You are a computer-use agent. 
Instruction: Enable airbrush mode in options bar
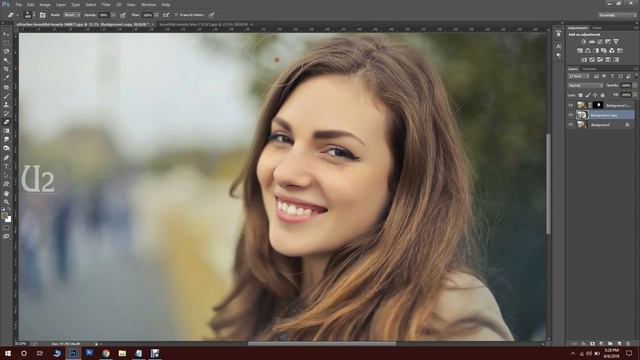coord(166,15)
